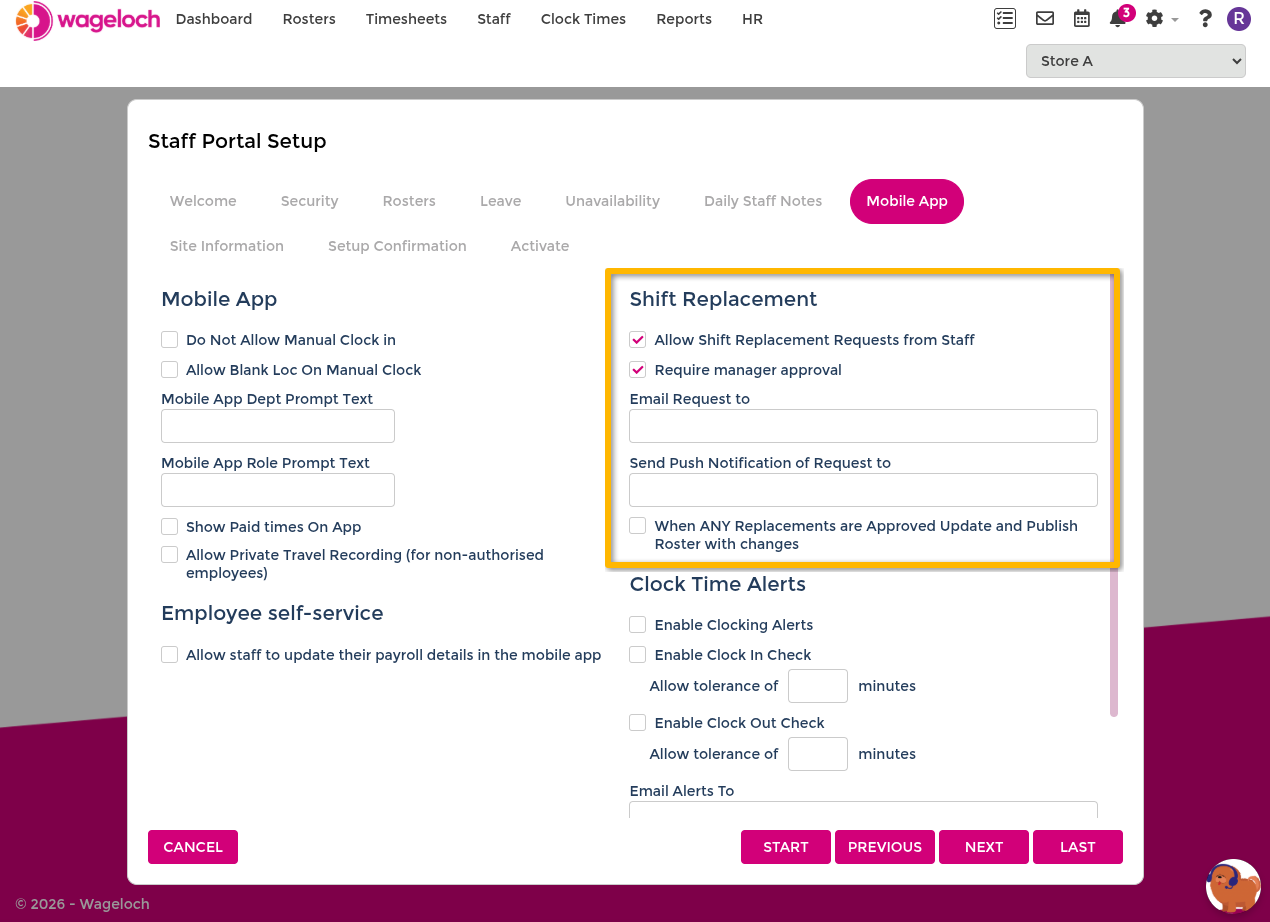
Task: Open the Staff menu item
Action: 494,19
